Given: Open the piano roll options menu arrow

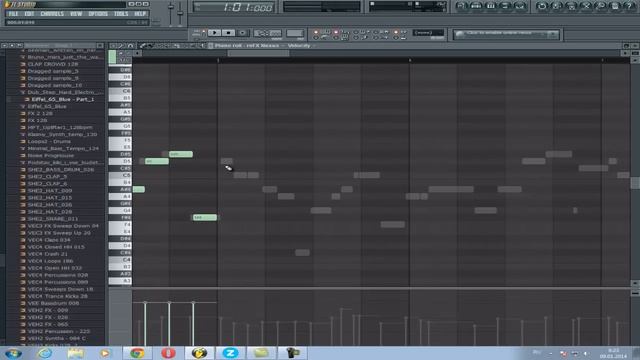Looking at the screenshot, I should 114,46.
